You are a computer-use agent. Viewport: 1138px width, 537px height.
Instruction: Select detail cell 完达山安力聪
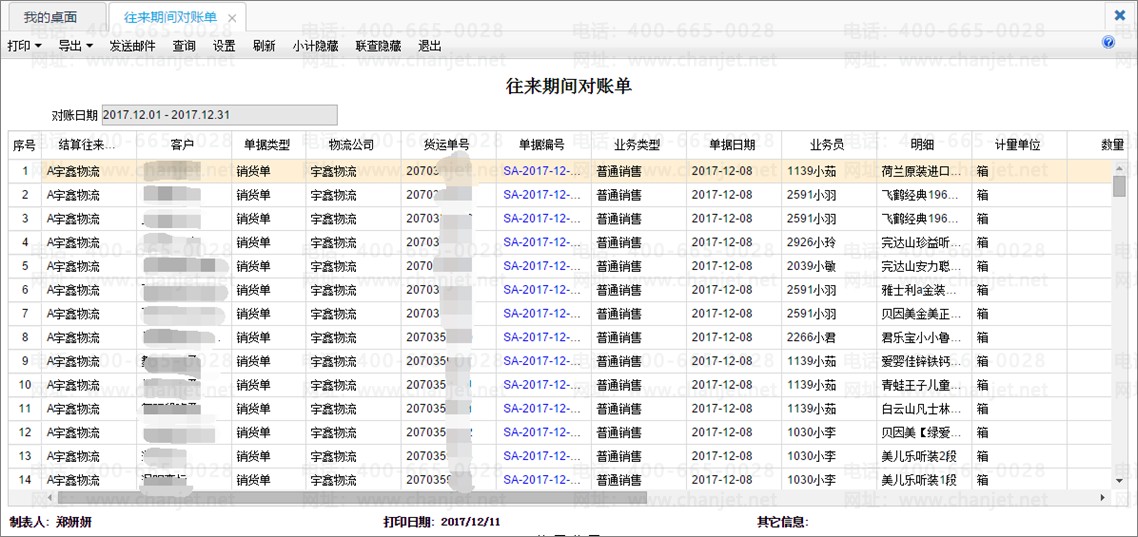(x=924, y=266)
